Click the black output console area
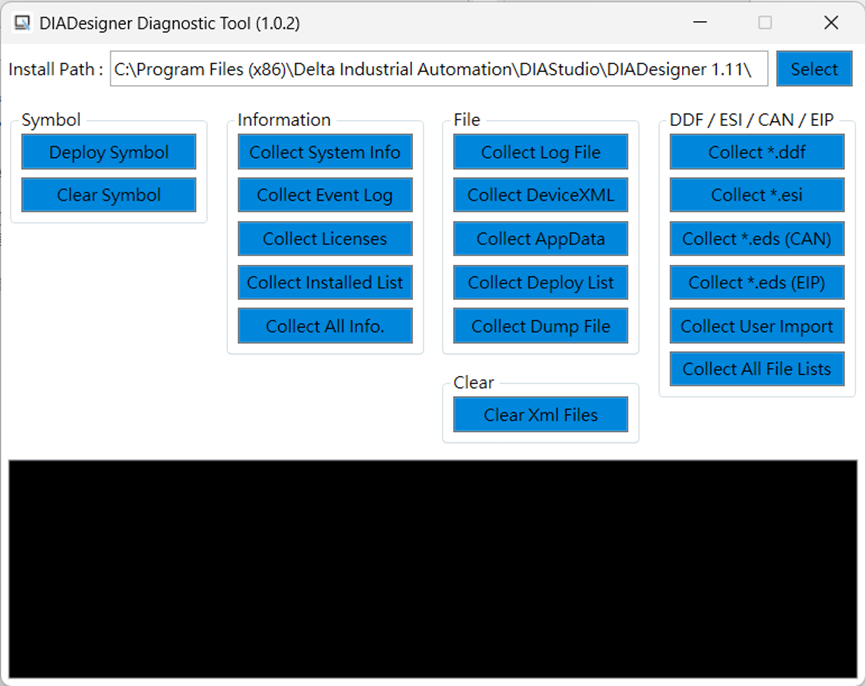The width and height of the screenshot is (865, 686). [x=432, y=568]
